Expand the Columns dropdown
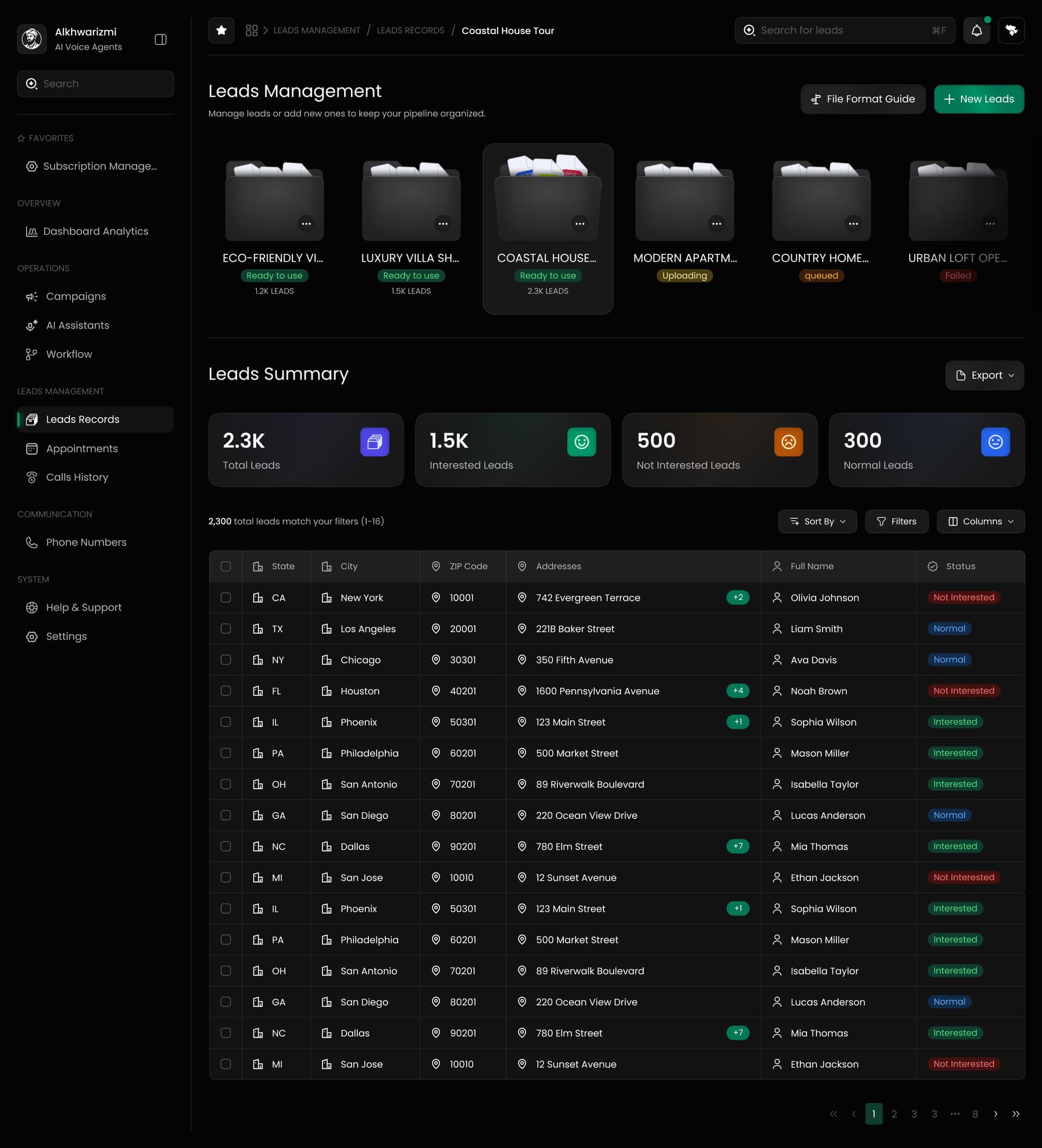Viewport: 1042px width, 1148px height. (x=981, y=521)
